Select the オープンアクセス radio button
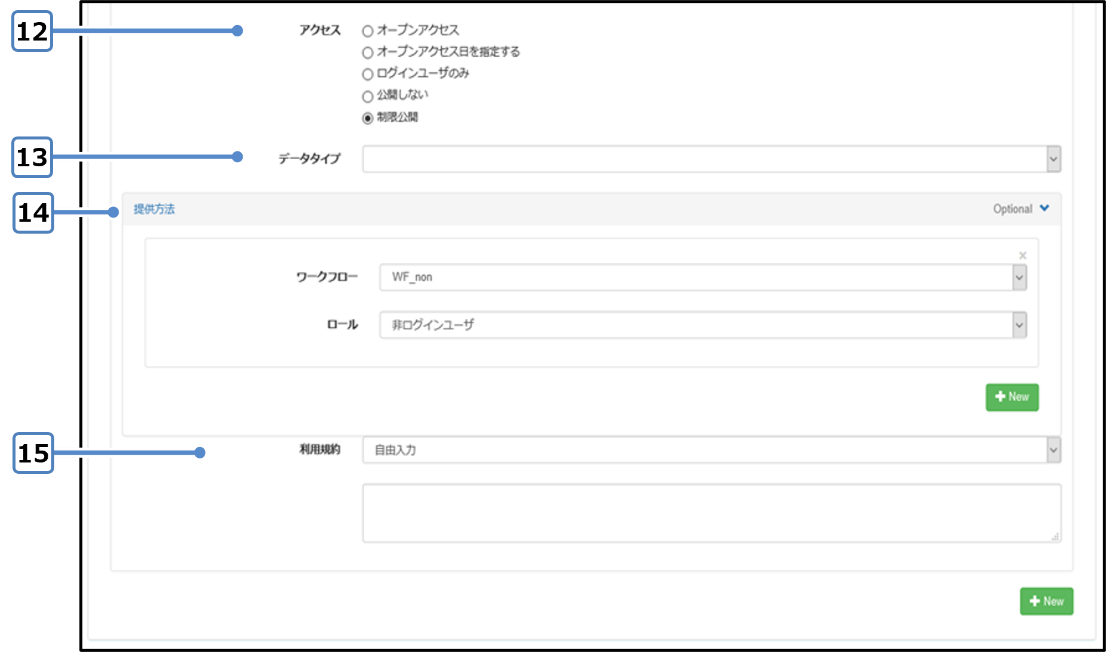 coord(367,31)
